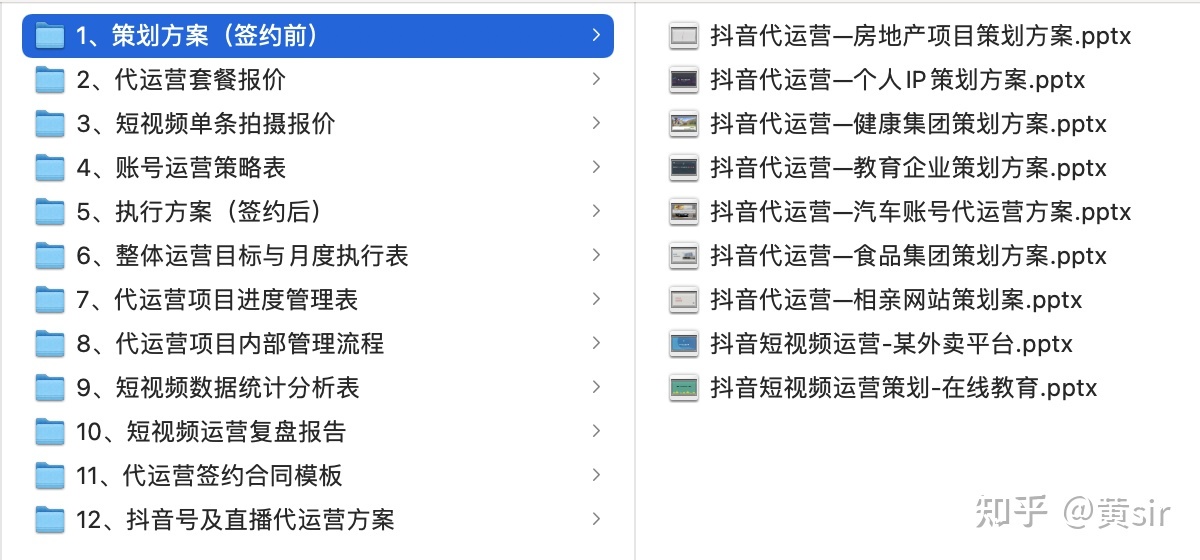Expand the 9、短视频数据统计分析表 chevron
Screen dimensions: 1200x560
[596, 388]
